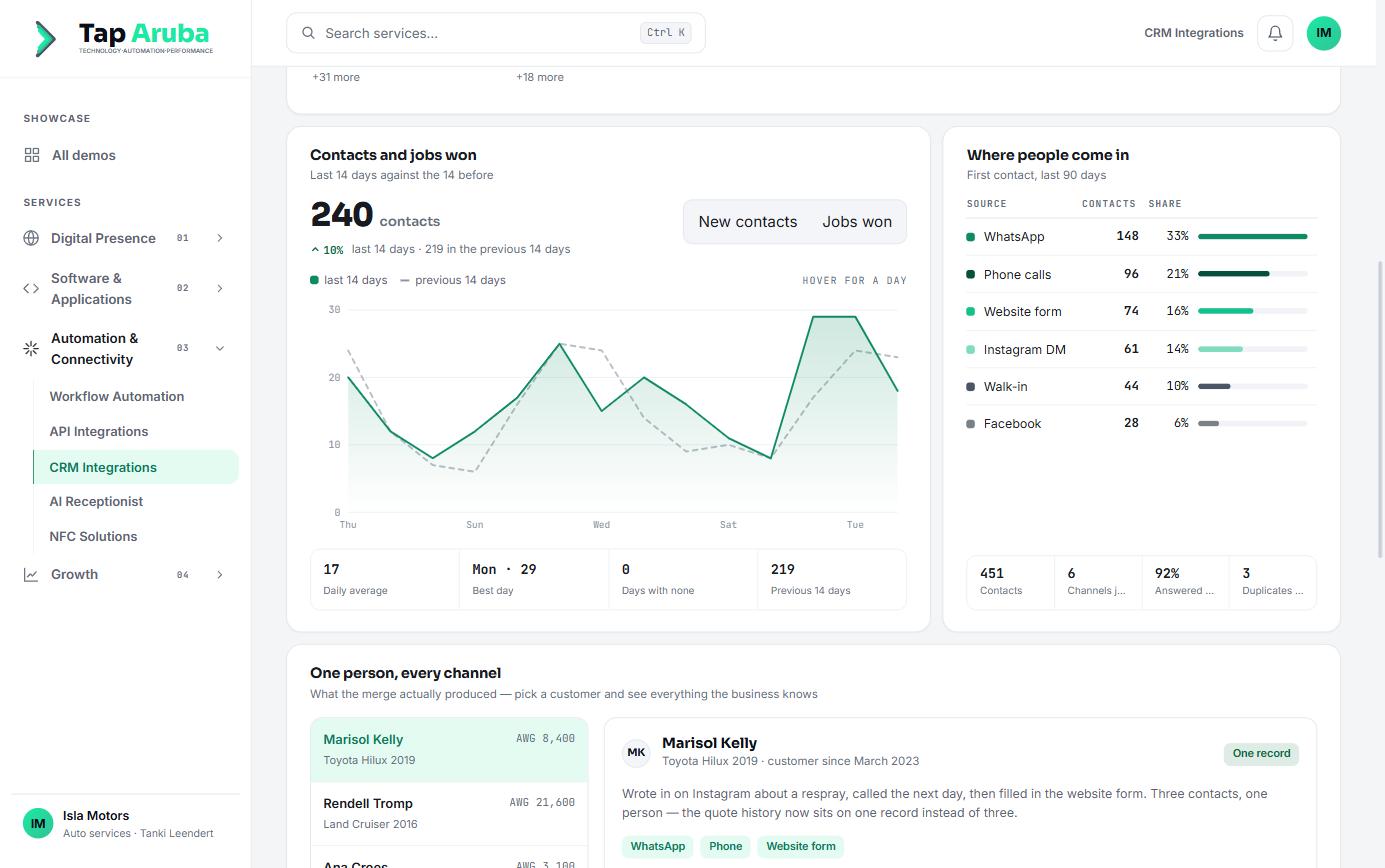Click the Website form share progress bar
This screenshot has height=868, width=1385.
point(1252,311)
